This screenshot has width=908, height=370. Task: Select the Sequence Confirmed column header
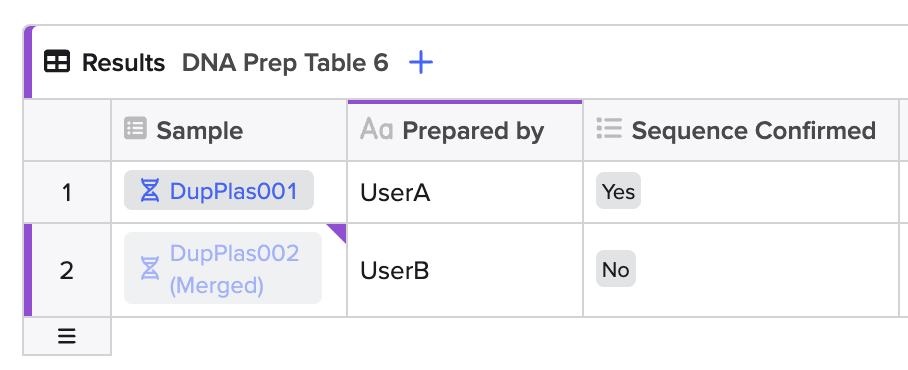click(741, 130)
